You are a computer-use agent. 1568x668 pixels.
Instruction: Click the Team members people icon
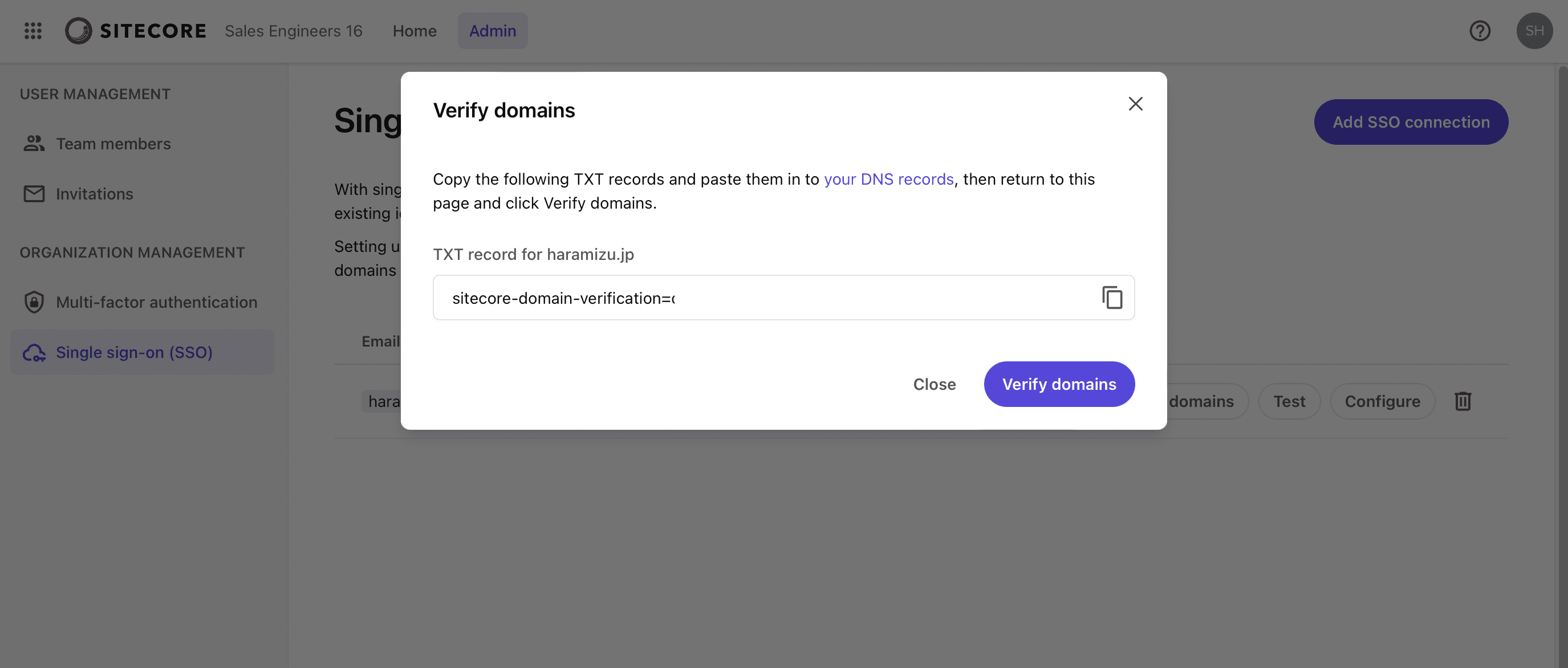(x=34, y=144)
